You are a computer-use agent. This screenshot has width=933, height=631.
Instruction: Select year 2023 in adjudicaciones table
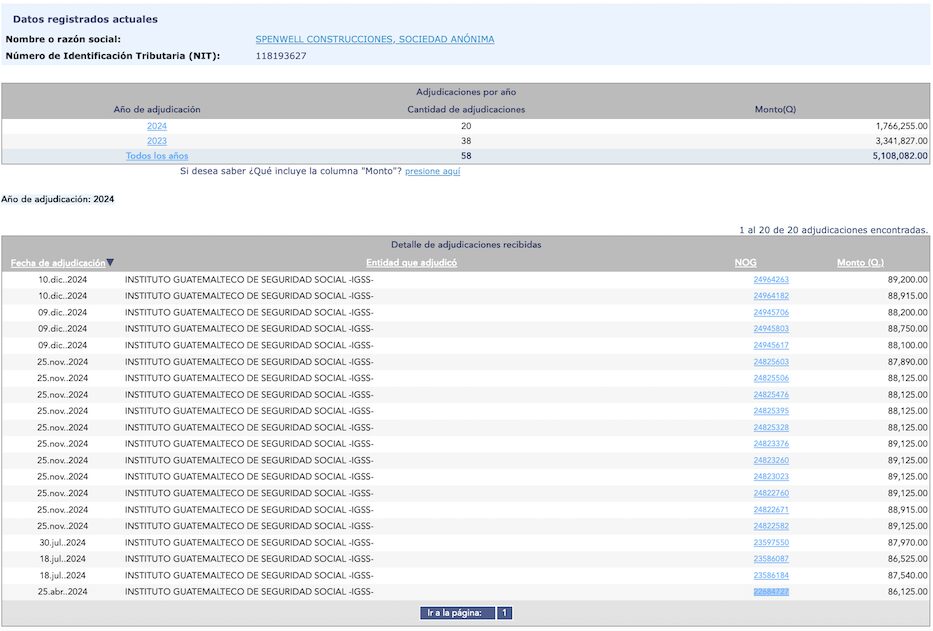pos(157,141)
